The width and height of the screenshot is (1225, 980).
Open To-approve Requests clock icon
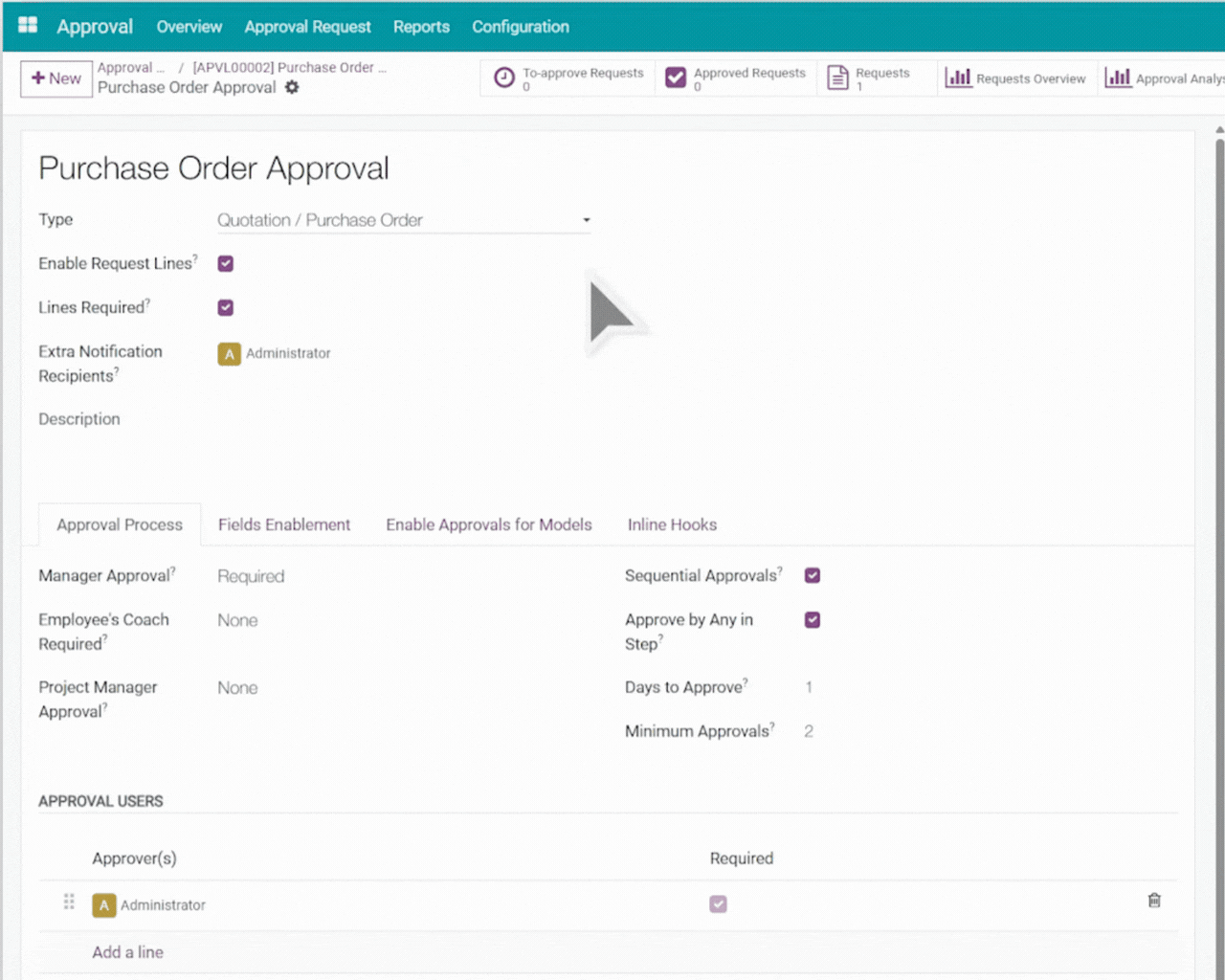(x=504, y=78)
